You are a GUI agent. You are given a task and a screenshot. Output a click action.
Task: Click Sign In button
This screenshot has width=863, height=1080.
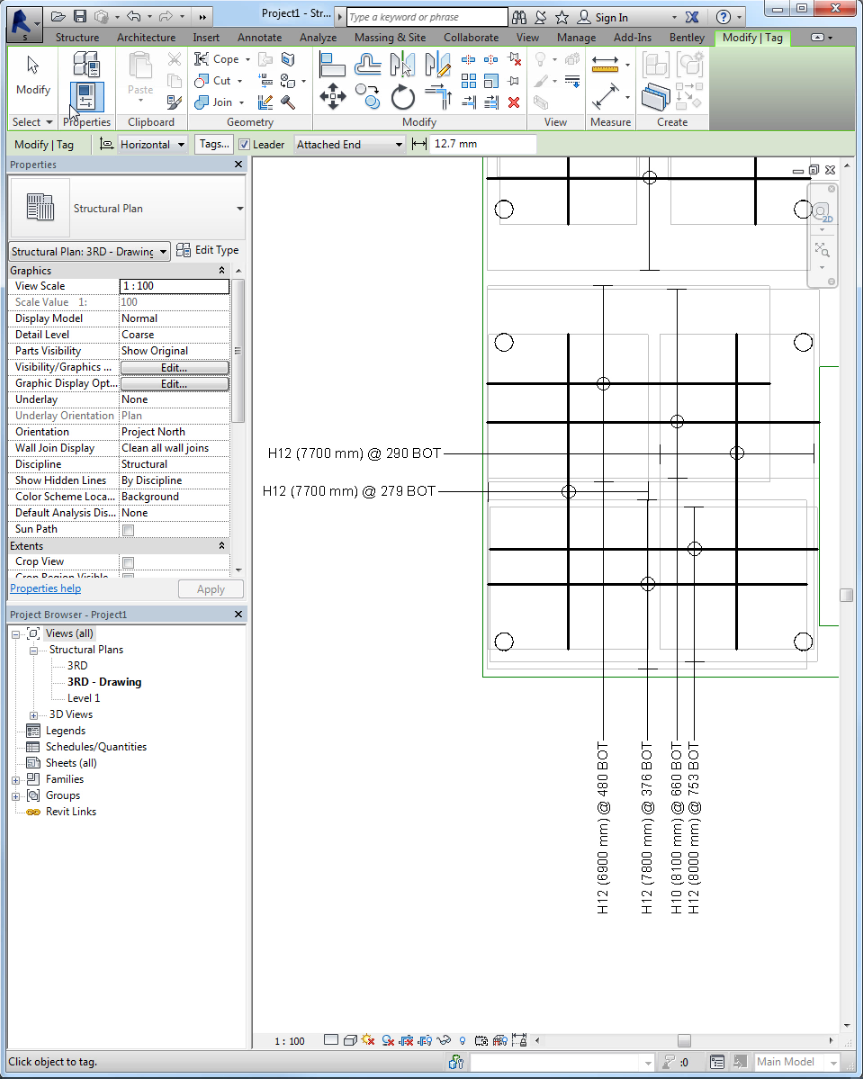pos(603,17)
